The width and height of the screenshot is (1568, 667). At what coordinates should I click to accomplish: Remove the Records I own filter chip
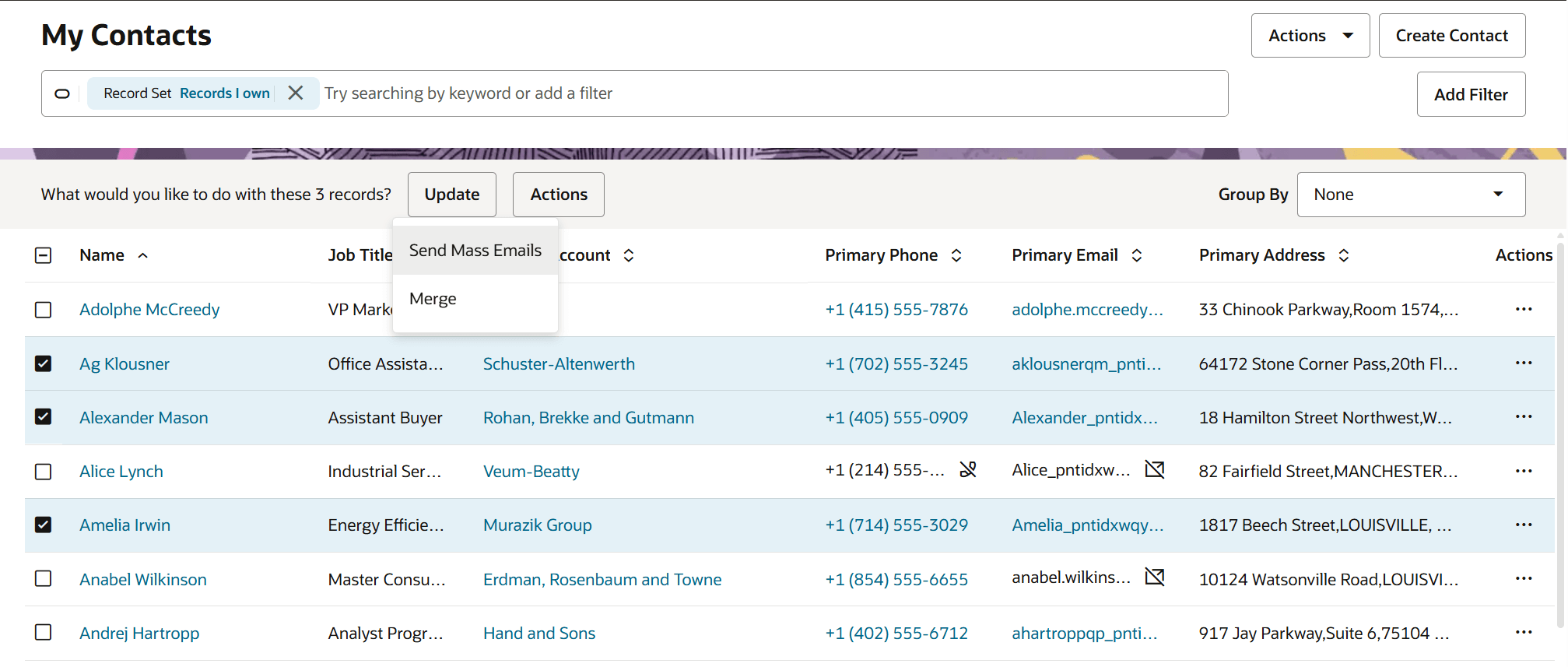[x=296, y=93]
